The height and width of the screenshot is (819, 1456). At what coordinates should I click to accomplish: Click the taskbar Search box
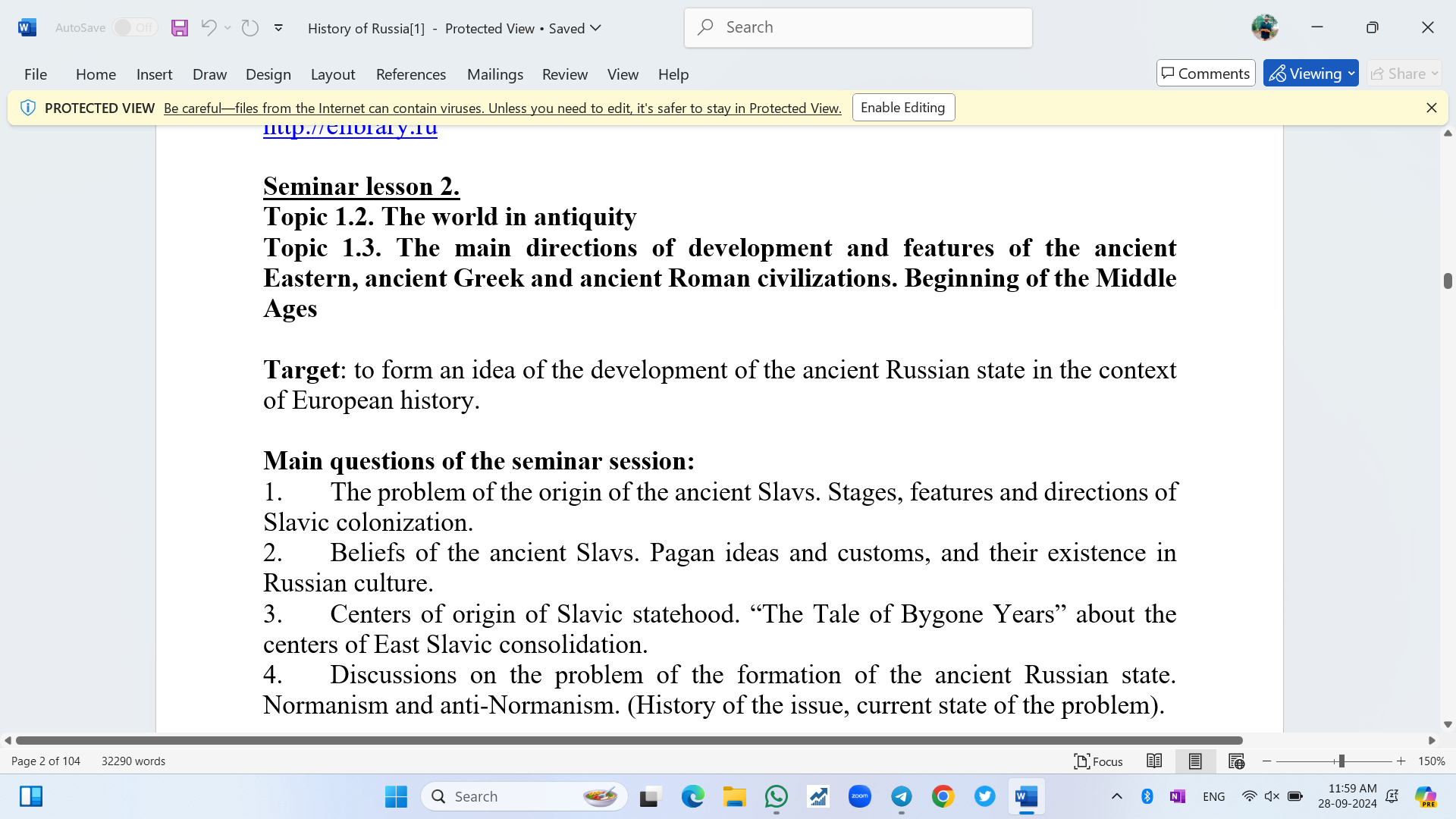[525, 796]
